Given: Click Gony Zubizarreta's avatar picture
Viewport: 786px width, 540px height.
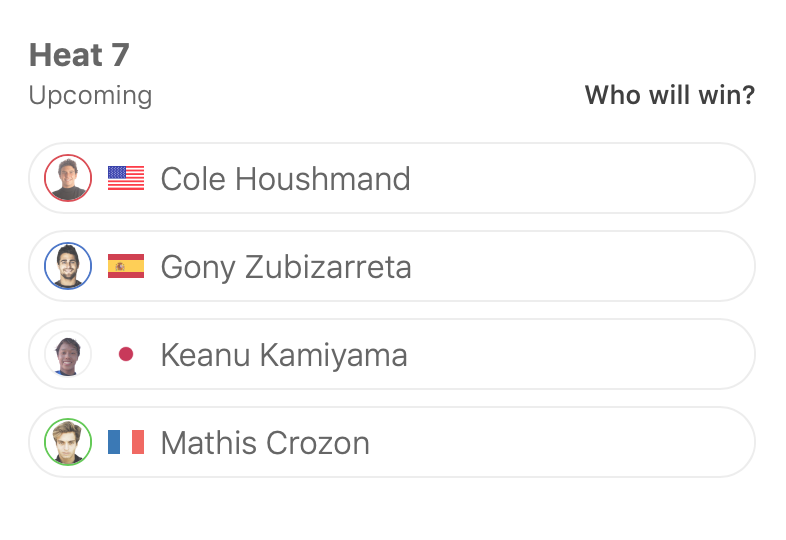Looking at the screenshot, I should coord(68,266).
